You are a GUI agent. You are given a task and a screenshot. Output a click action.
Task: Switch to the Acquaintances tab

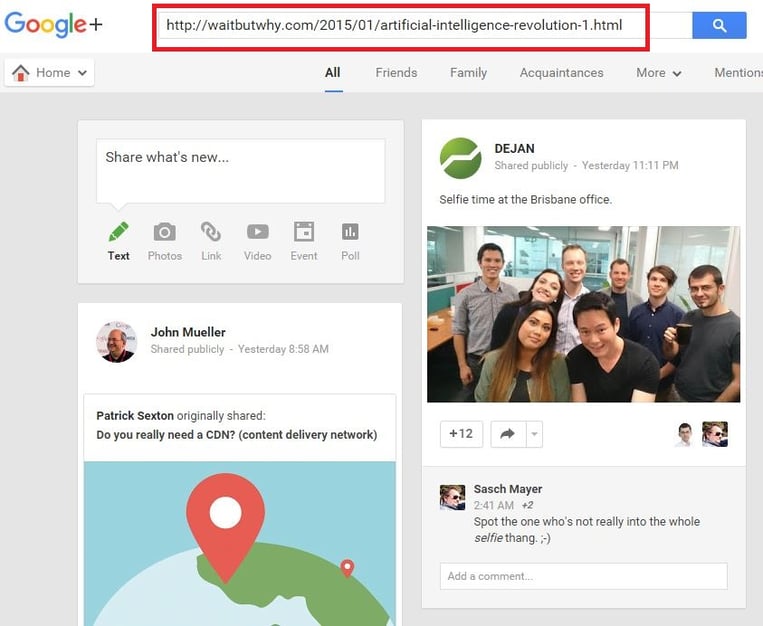click(x=562, y=73)
